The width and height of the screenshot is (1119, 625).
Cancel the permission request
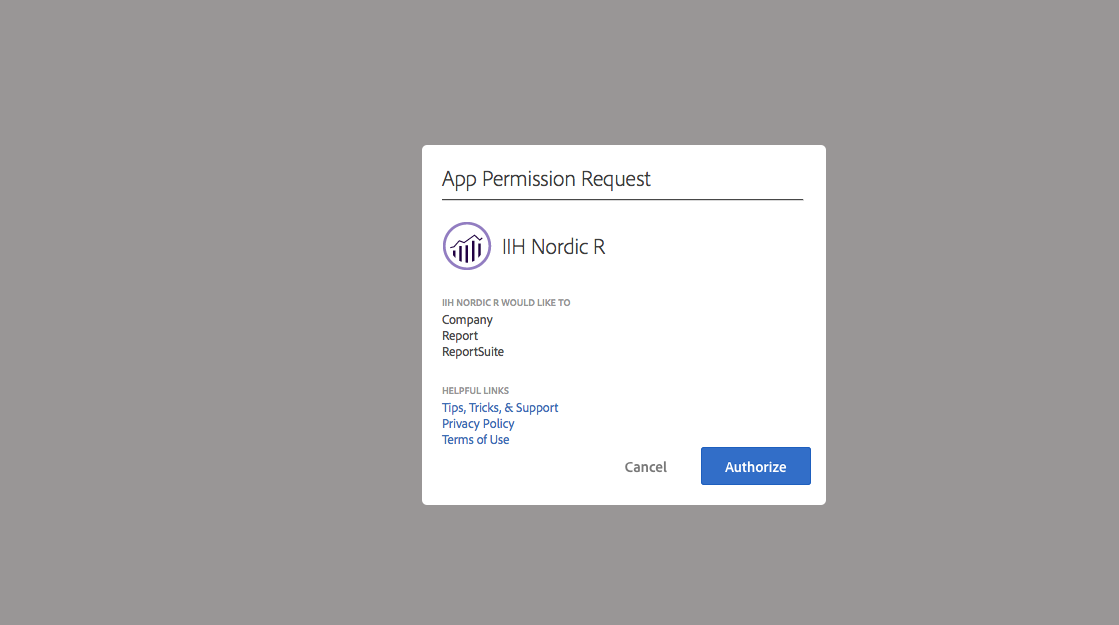pos(645,467)
